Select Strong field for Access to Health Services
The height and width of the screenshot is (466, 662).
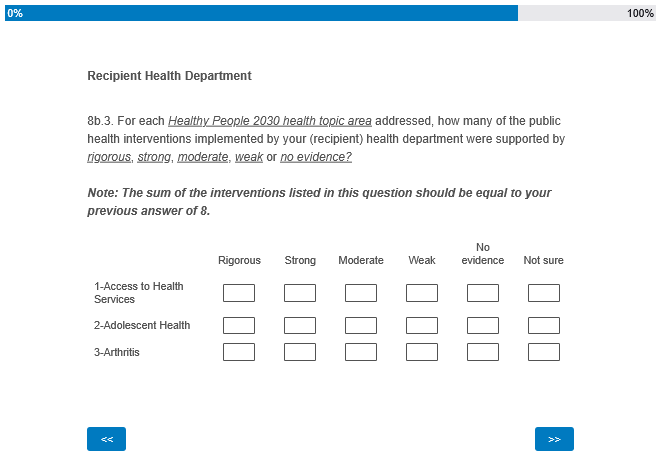300,293
